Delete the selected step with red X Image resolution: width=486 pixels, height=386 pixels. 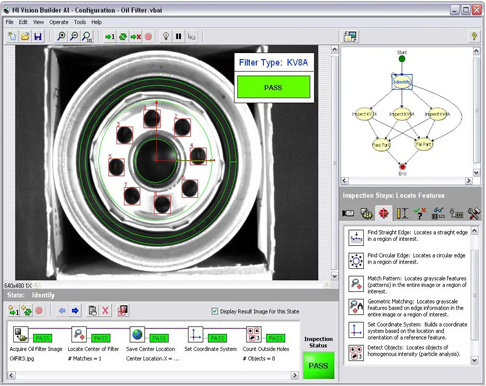pyautogui.click(x=105, y=311)
